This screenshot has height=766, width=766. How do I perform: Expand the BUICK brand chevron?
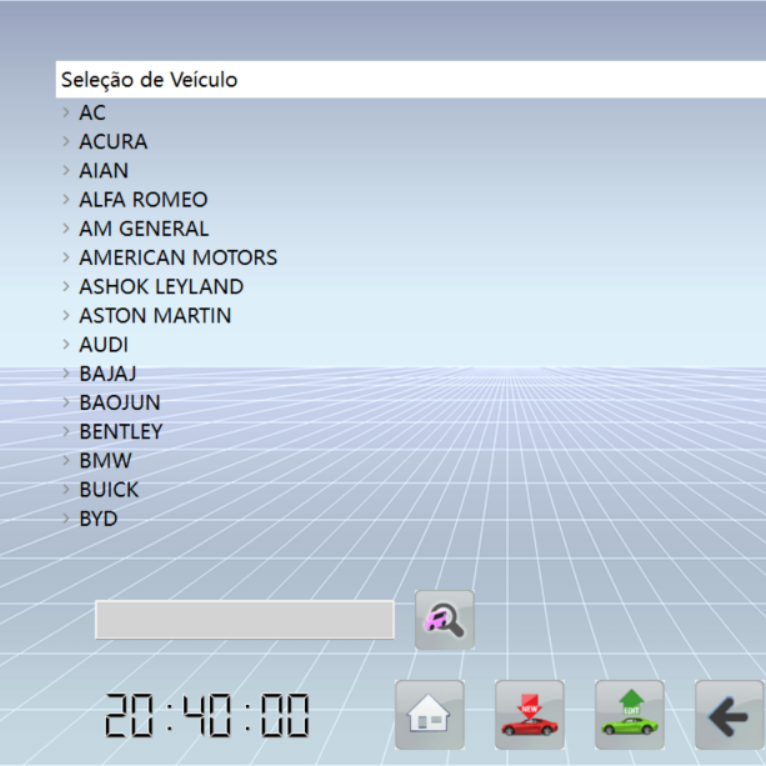click(66, 489)
